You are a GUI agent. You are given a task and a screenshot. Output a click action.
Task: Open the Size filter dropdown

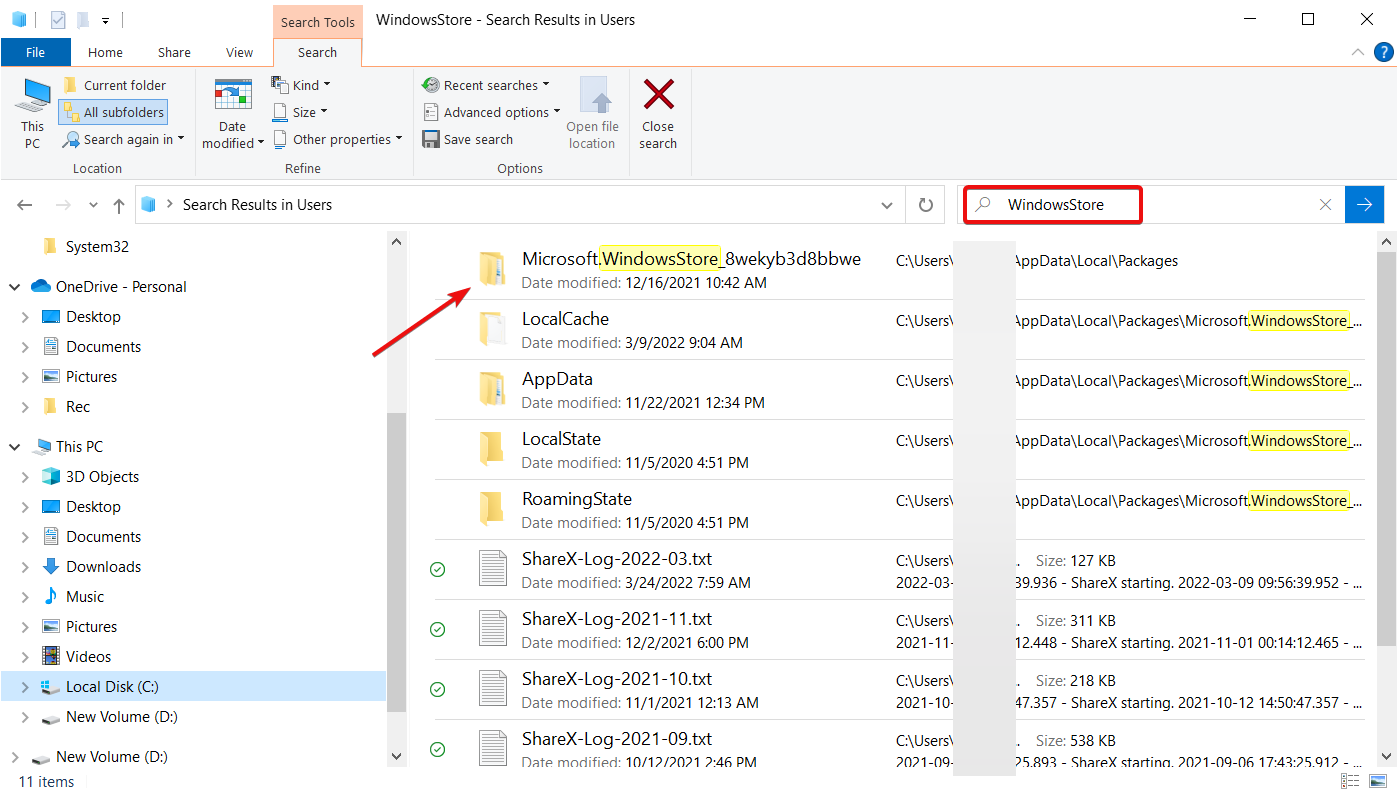(x=299, y=112)
